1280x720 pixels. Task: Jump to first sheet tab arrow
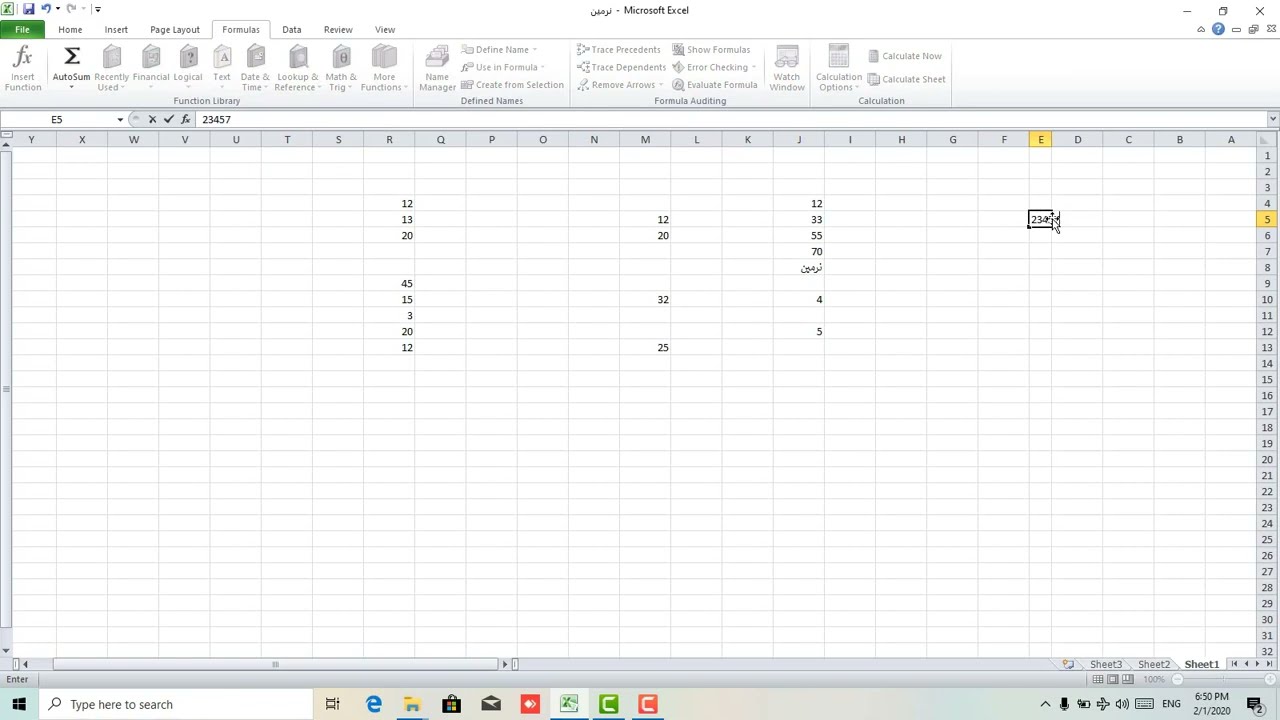tap(1271, 664)
